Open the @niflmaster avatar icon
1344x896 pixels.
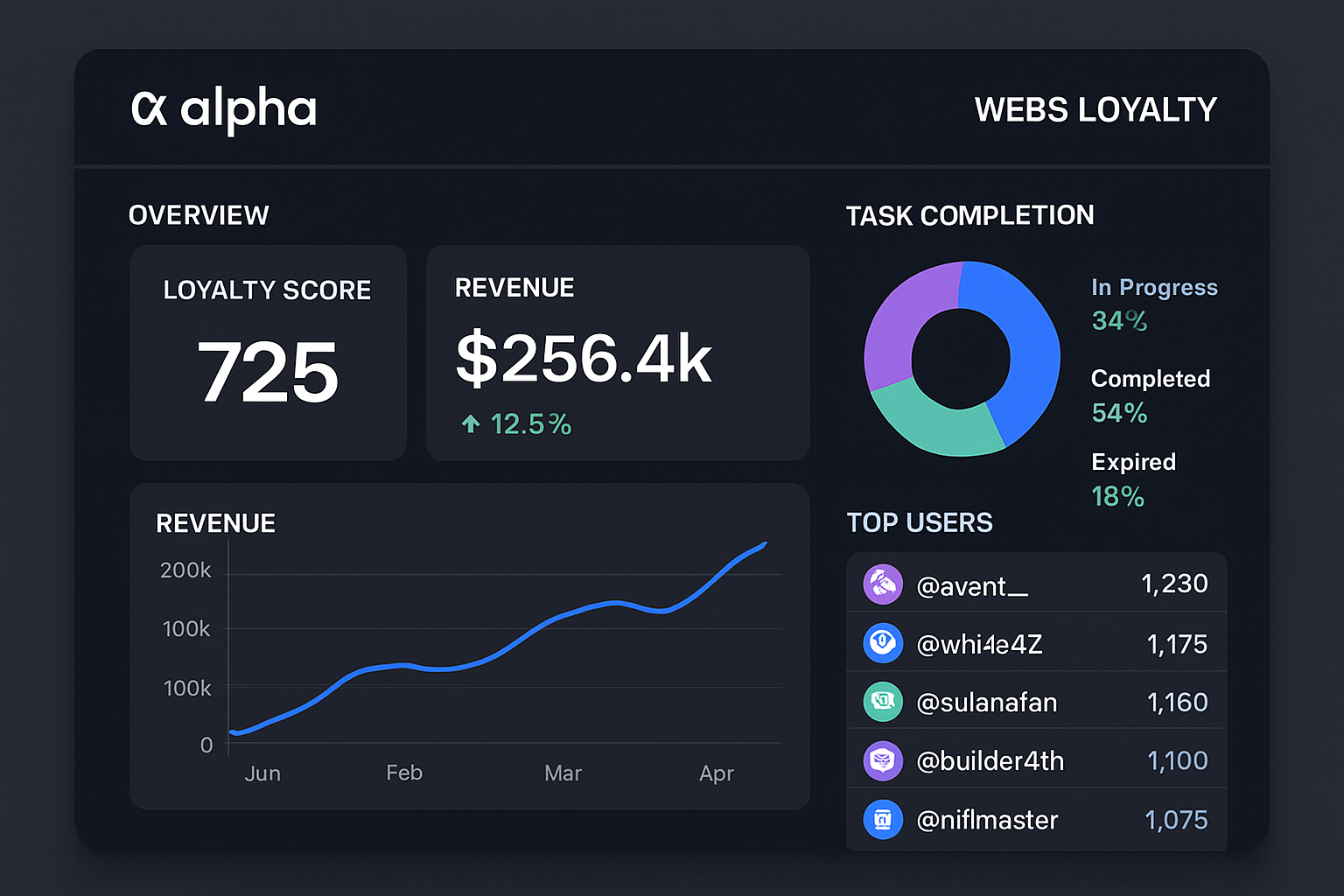pyautogui.click(x=883, y=819)
